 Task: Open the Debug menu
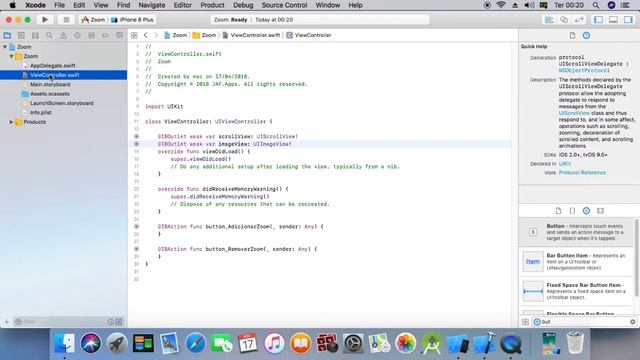click(x=243, y=5)
